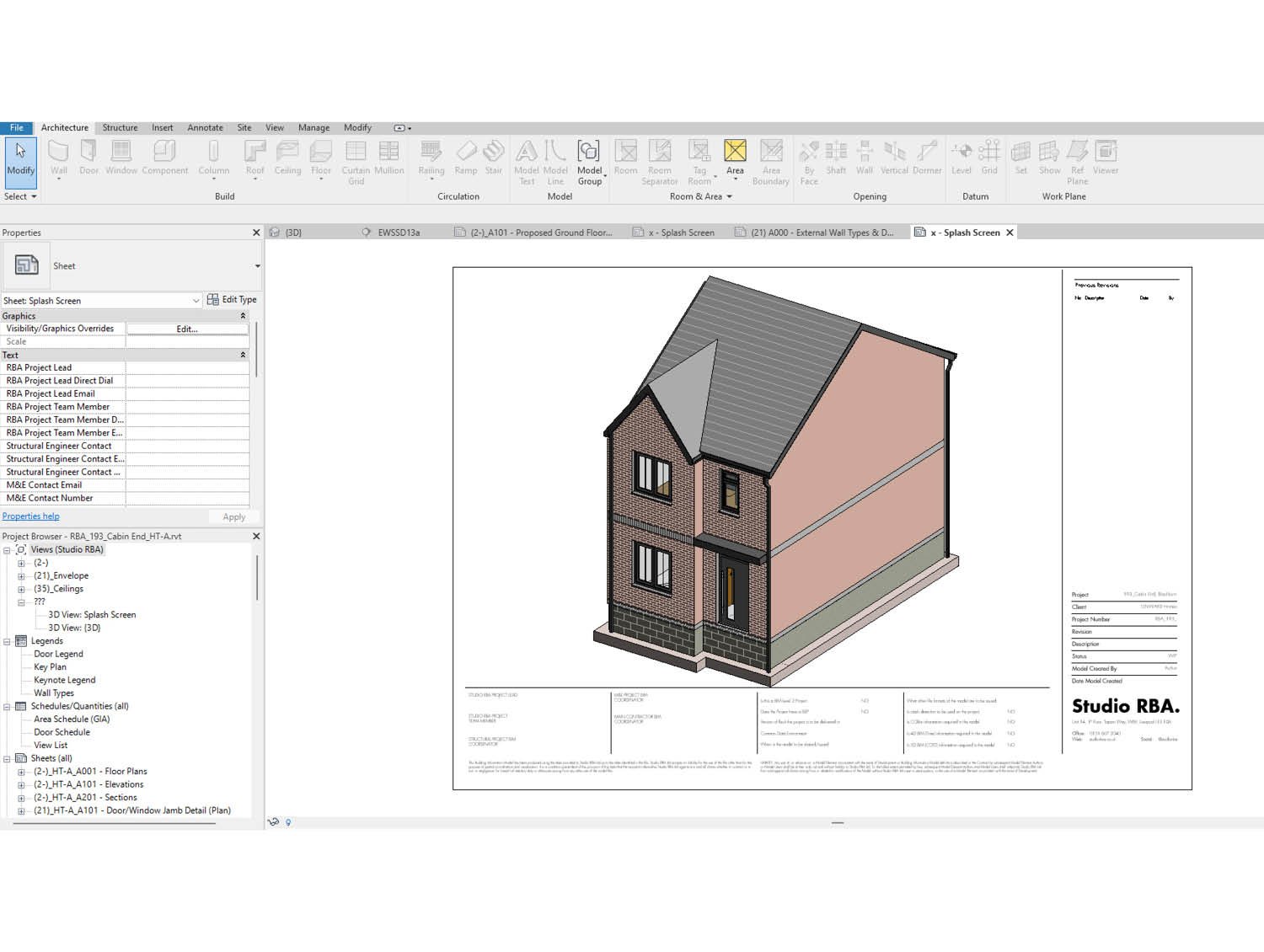Select the Wall tool in the Build panel
This screenshot has height=952, width=1264.
tap(59, 160)
